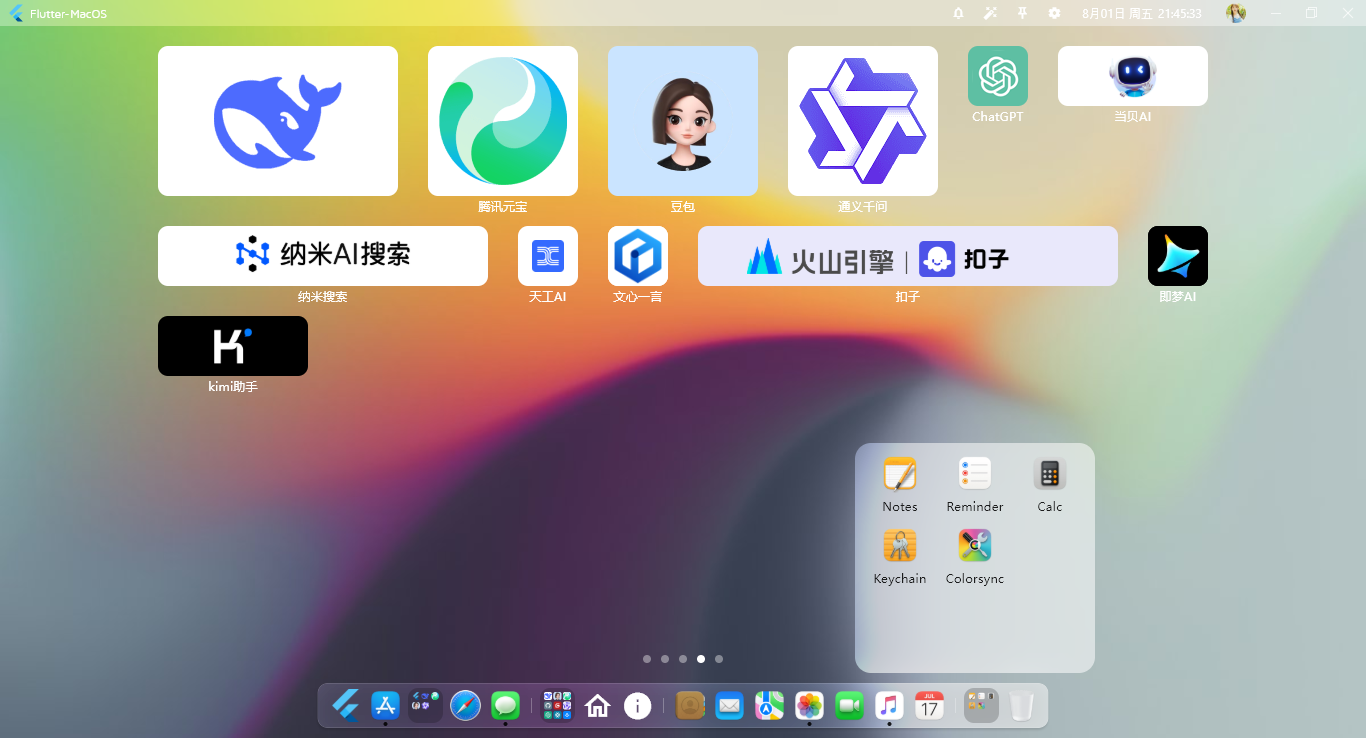This screenshot has height=738, width=1366.
Task: Launch 通义千问
Action: coord(862,120)
